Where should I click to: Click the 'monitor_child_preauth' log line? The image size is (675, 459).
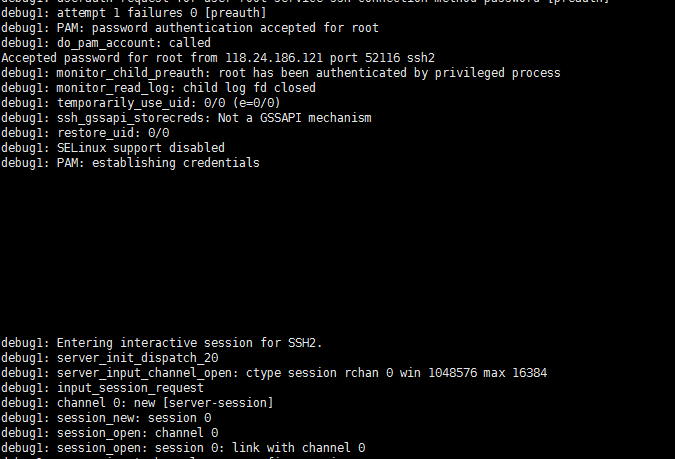tap(281, 73)
